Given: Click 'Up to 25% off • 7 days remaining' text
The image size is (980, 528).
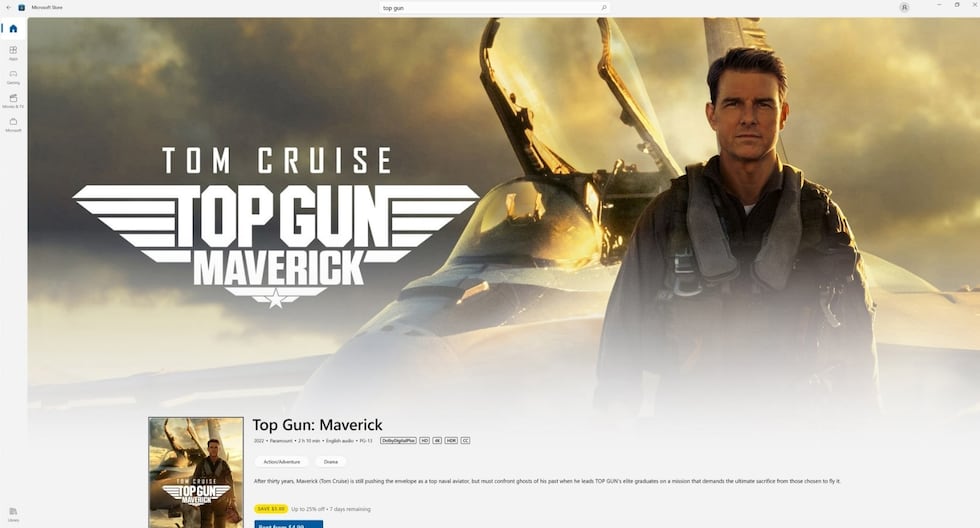Looking at the screenshot, I should [331, 509].
